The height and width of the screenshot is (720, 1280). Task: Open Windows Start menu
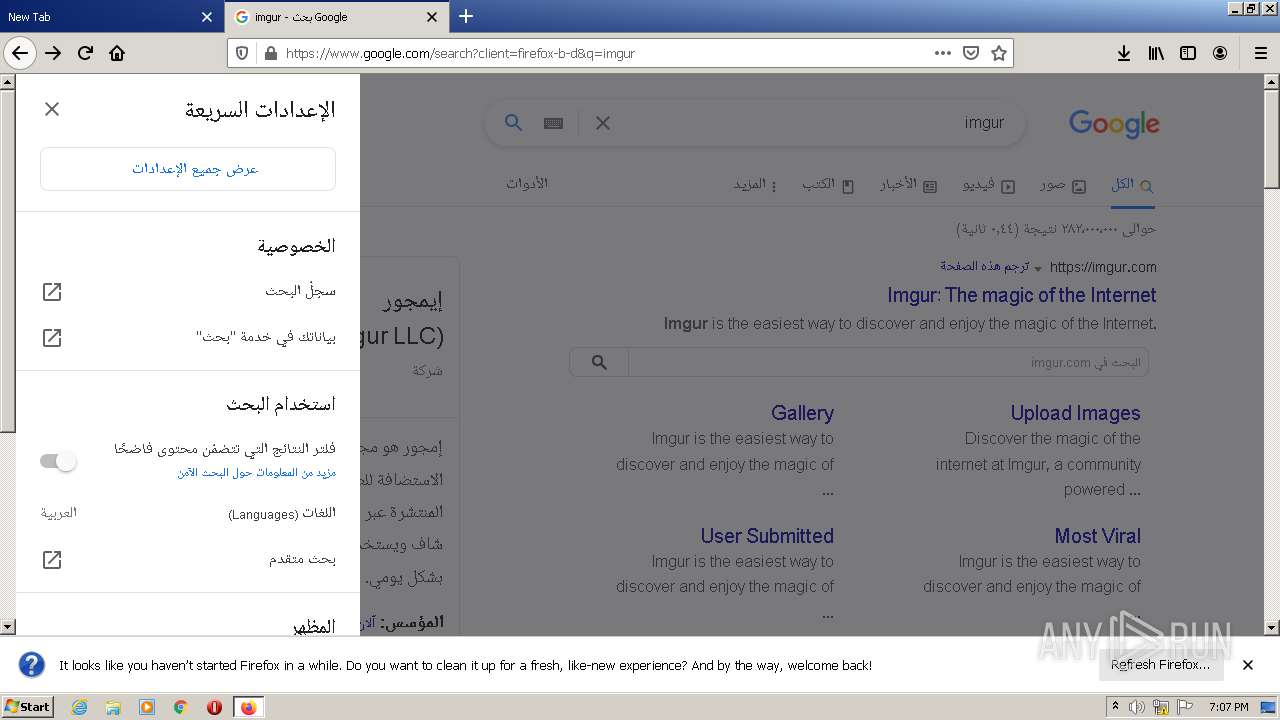tap(28, 707)
